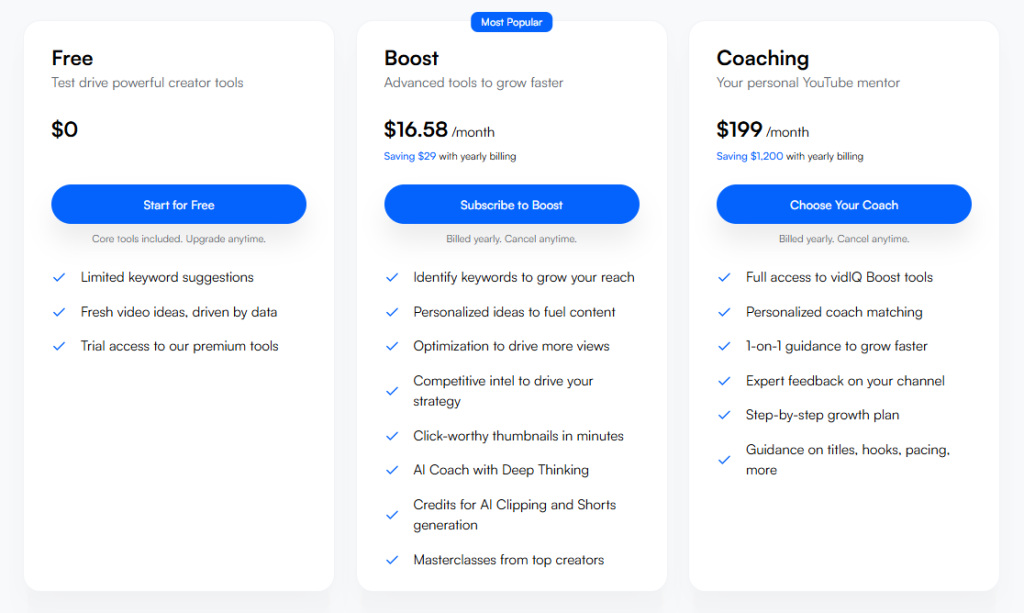The height and width of the screenshot is (613, 1024).
Task: Click the checkmark next to Fresh video ideas
Action: (59, 311)
